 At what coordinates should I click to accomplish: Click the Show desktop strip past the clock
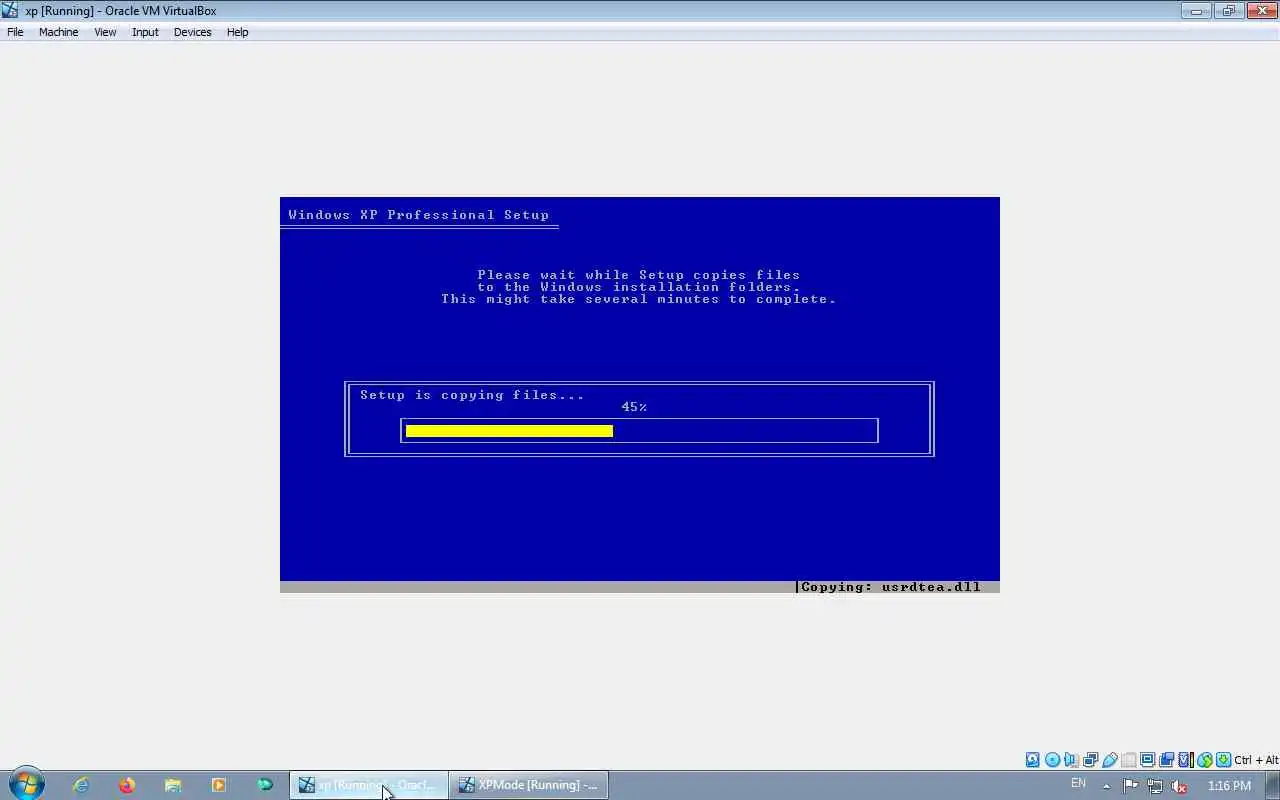pyautogui.click(x=1273, y=785)
